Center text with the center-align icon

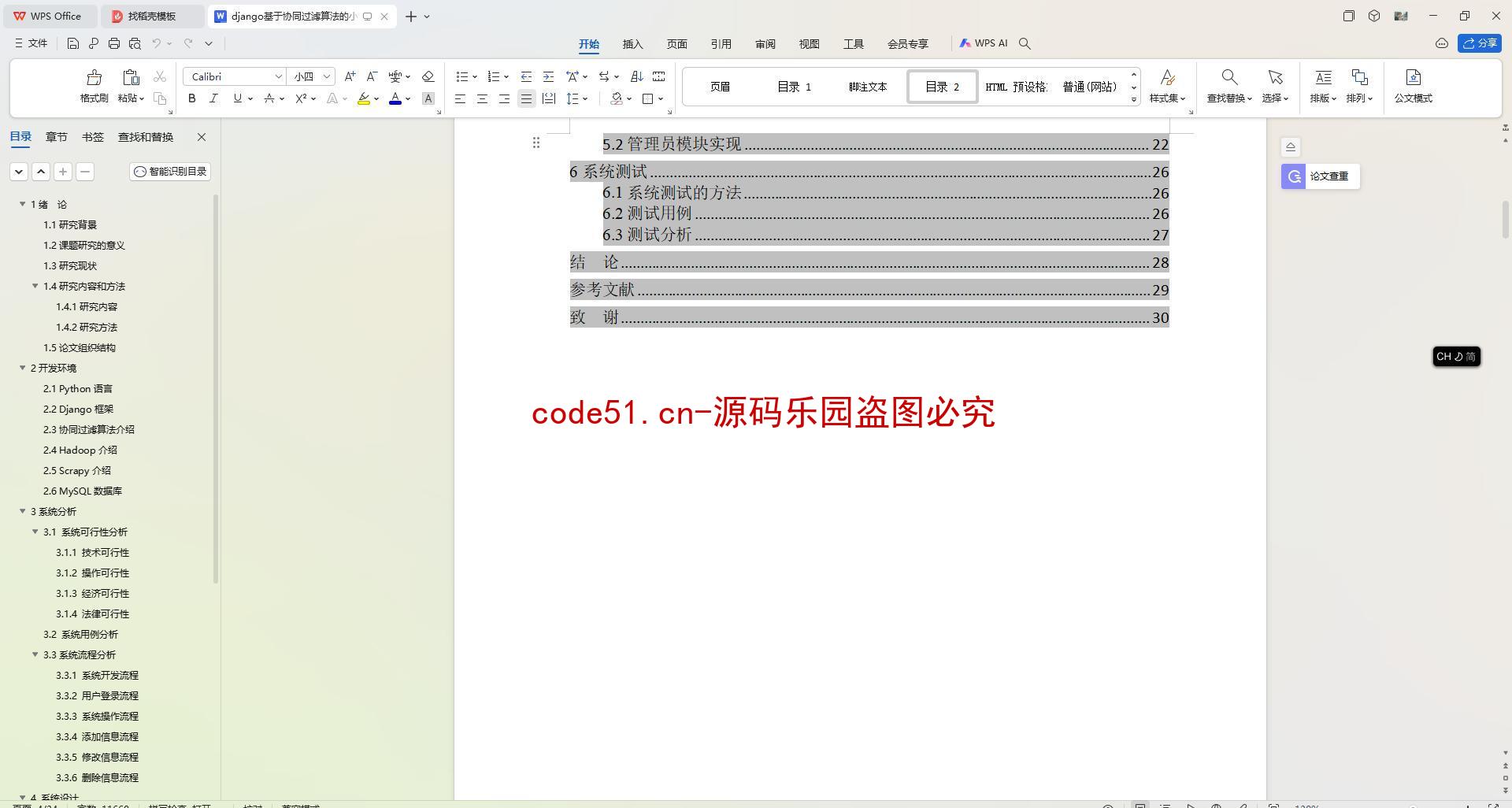pos(482,98)
